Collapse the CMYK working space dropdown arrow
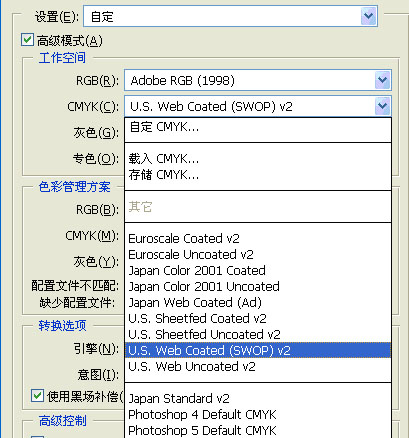This screenshot has width=409, height=438. click(x=382, y=106)
